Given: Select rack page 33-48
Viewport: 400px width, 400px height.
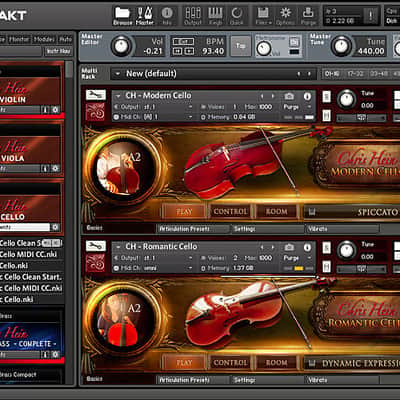Looking at the screenshot, I should click(x=378, y=74).
